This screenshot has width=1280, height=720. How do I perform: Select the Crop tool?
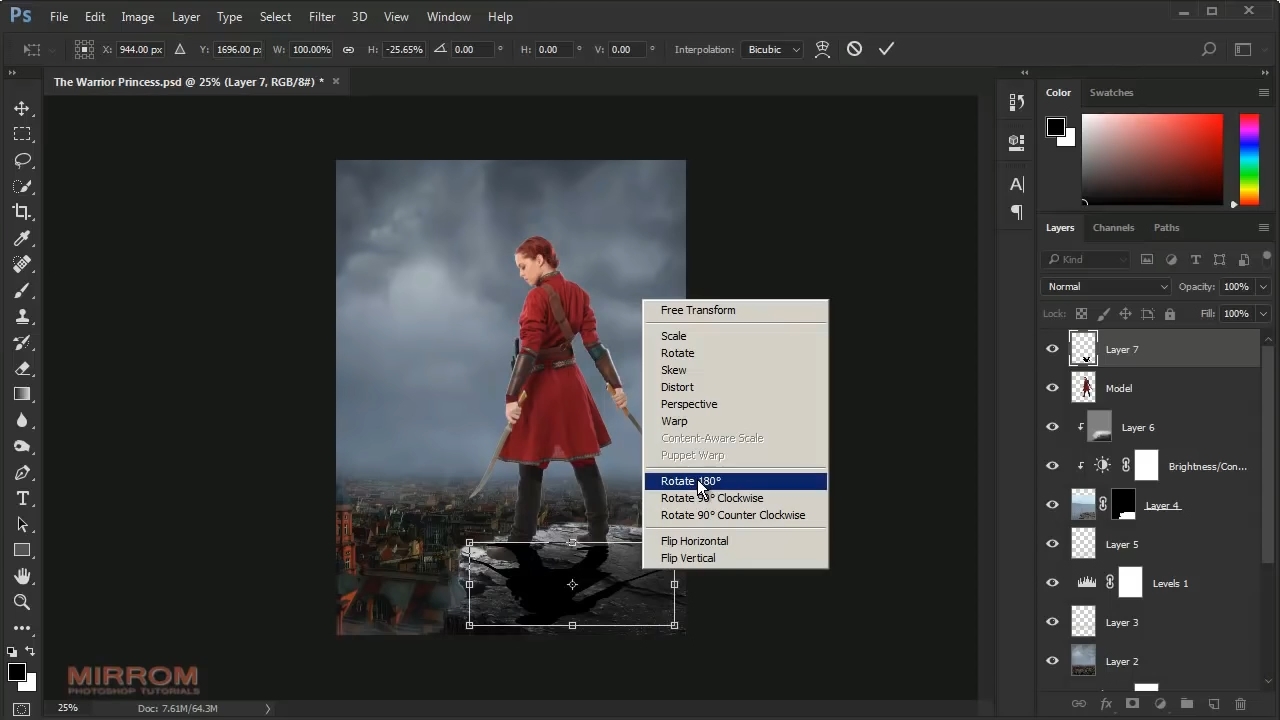click(x=22, y=212)
